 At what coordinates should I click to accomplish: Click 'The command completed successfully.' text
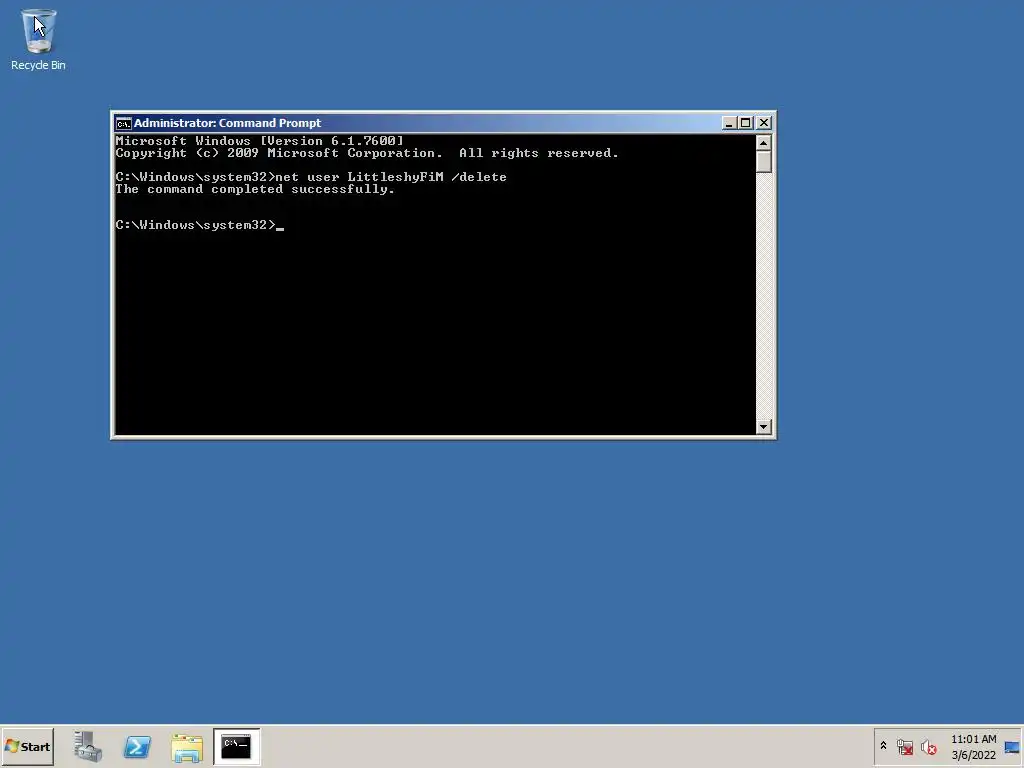click(255, 189)
